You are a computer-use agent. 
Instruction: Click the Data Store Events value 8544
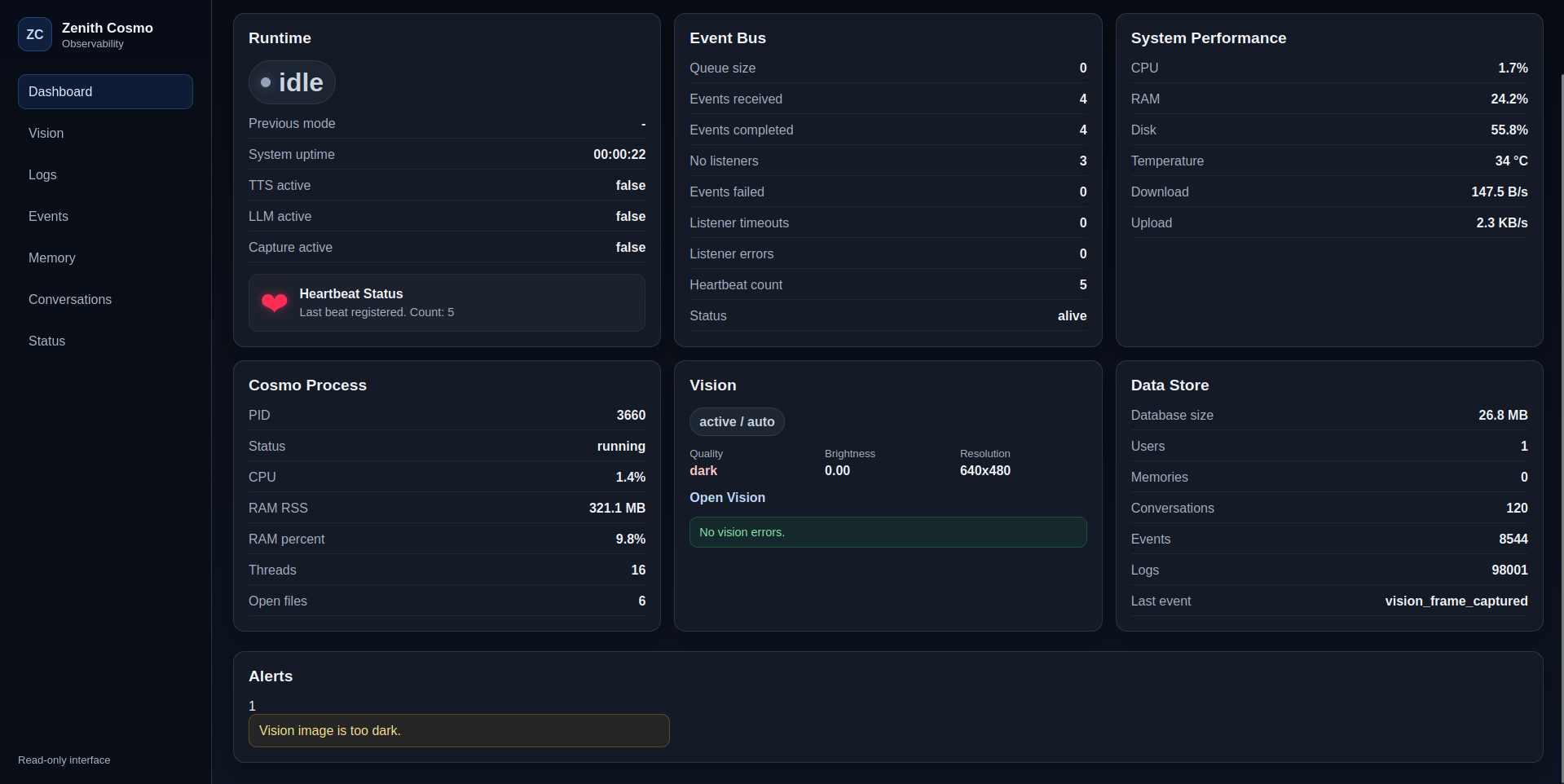click(x=1513, y=539)
